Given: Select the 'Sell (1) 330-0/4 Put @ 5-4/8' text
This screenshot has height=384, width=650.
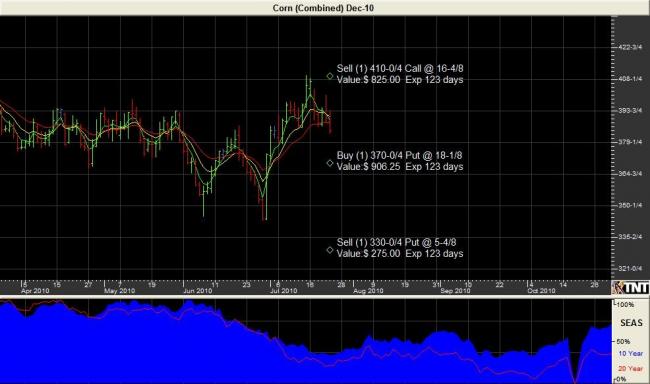Looking at the screenshot, I should [396, 243].
